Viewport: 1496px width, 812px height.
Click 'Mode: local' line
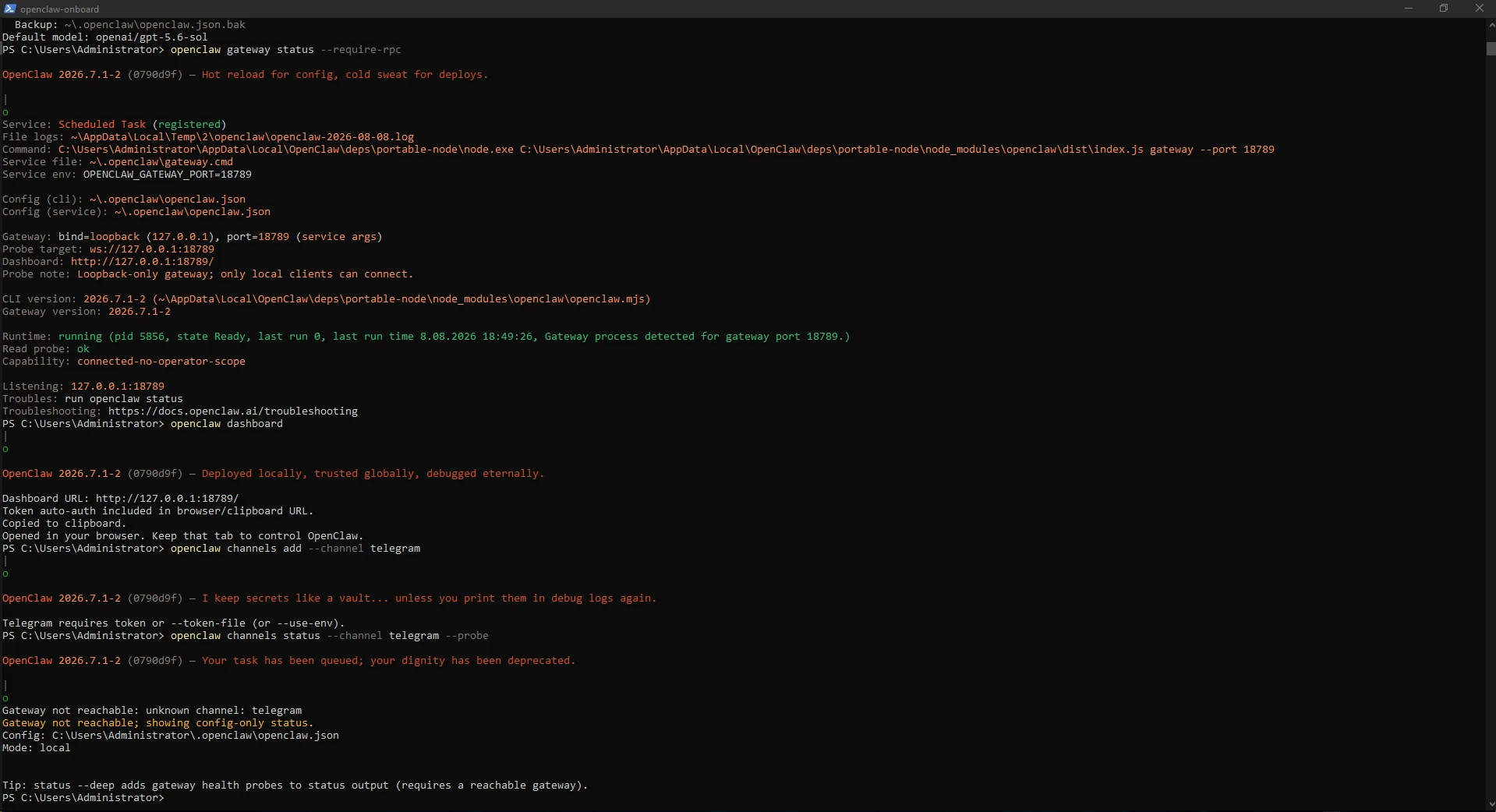tap(37, 748)
